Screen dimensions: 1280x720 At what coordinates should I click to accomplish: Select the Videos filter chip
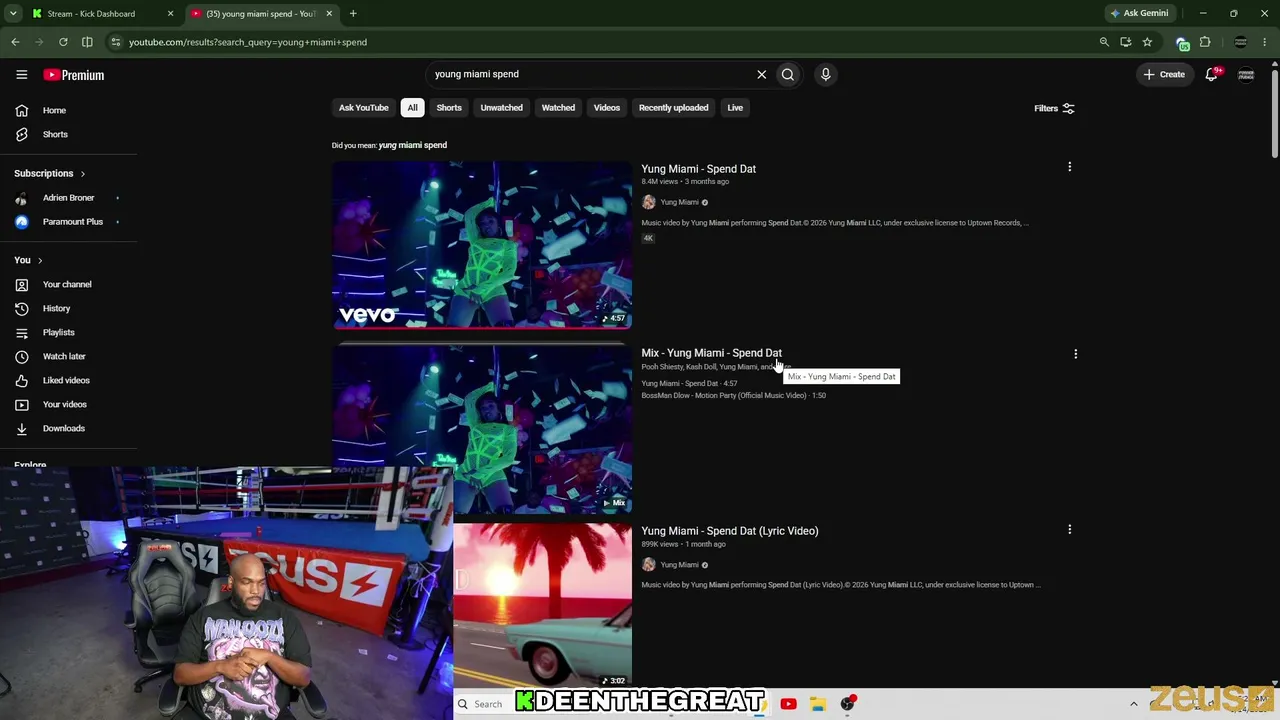607,108
